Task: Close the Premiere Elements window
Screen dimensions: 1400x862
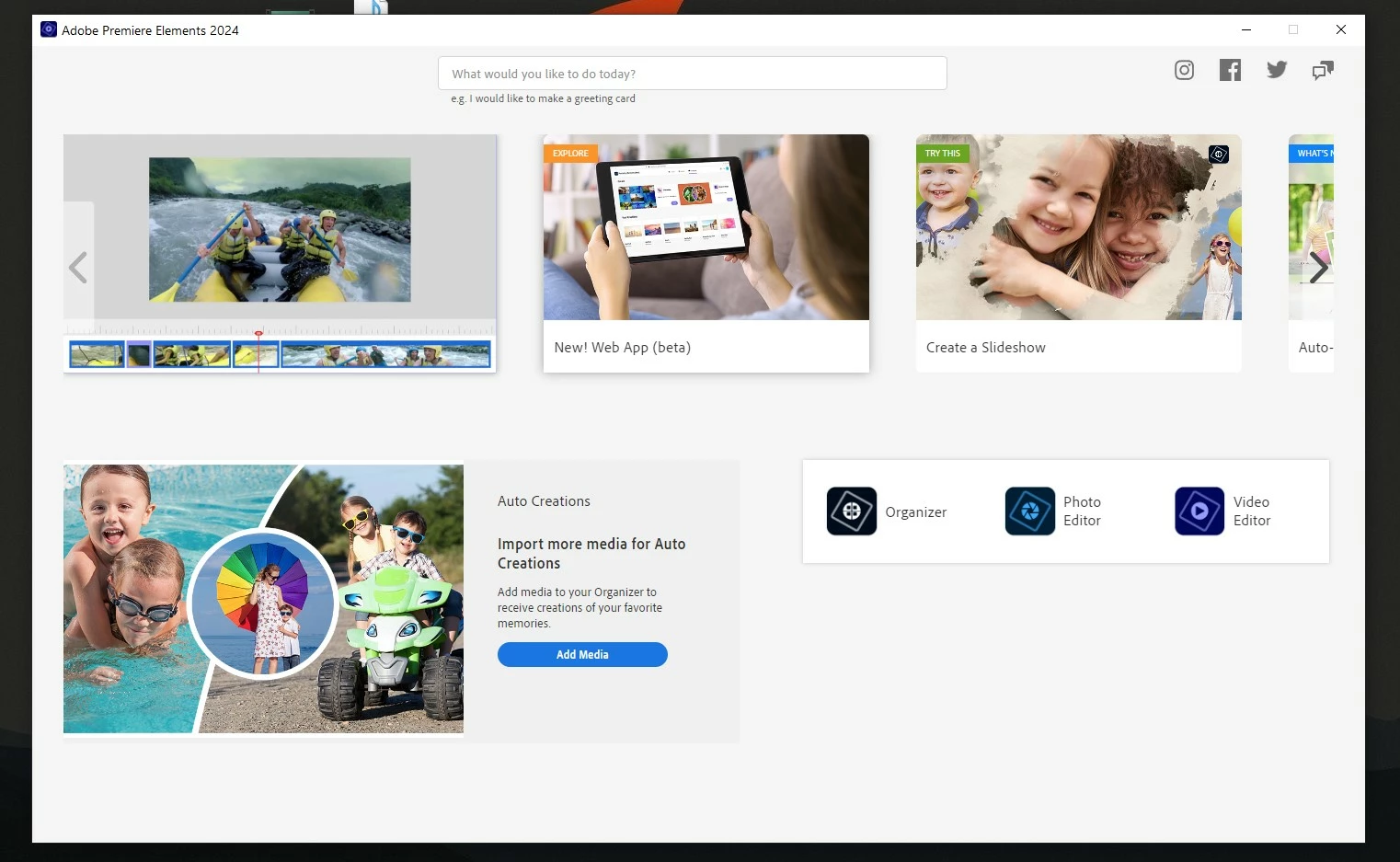Action: tap(1341, 29)
